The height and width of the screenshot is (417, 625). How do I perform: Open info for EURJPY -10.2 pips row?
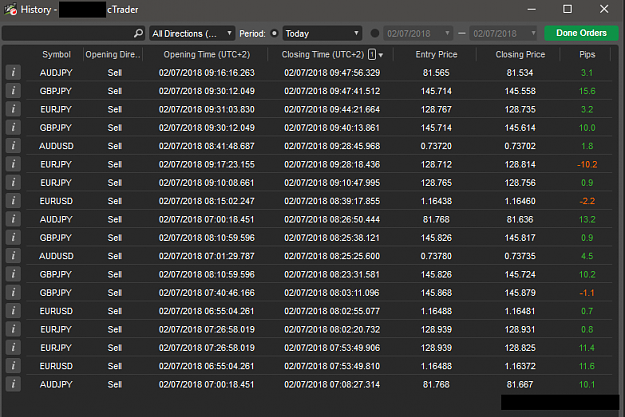(x=13, y=164)
